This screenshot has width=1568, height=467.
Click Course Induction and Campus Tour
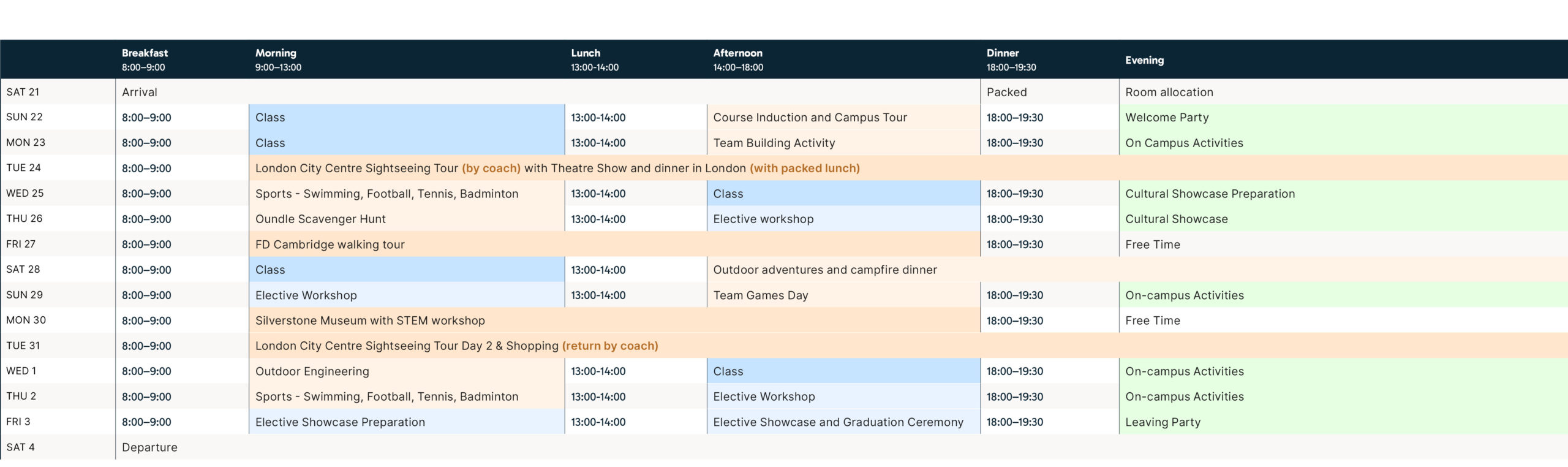tap(810, 117)
